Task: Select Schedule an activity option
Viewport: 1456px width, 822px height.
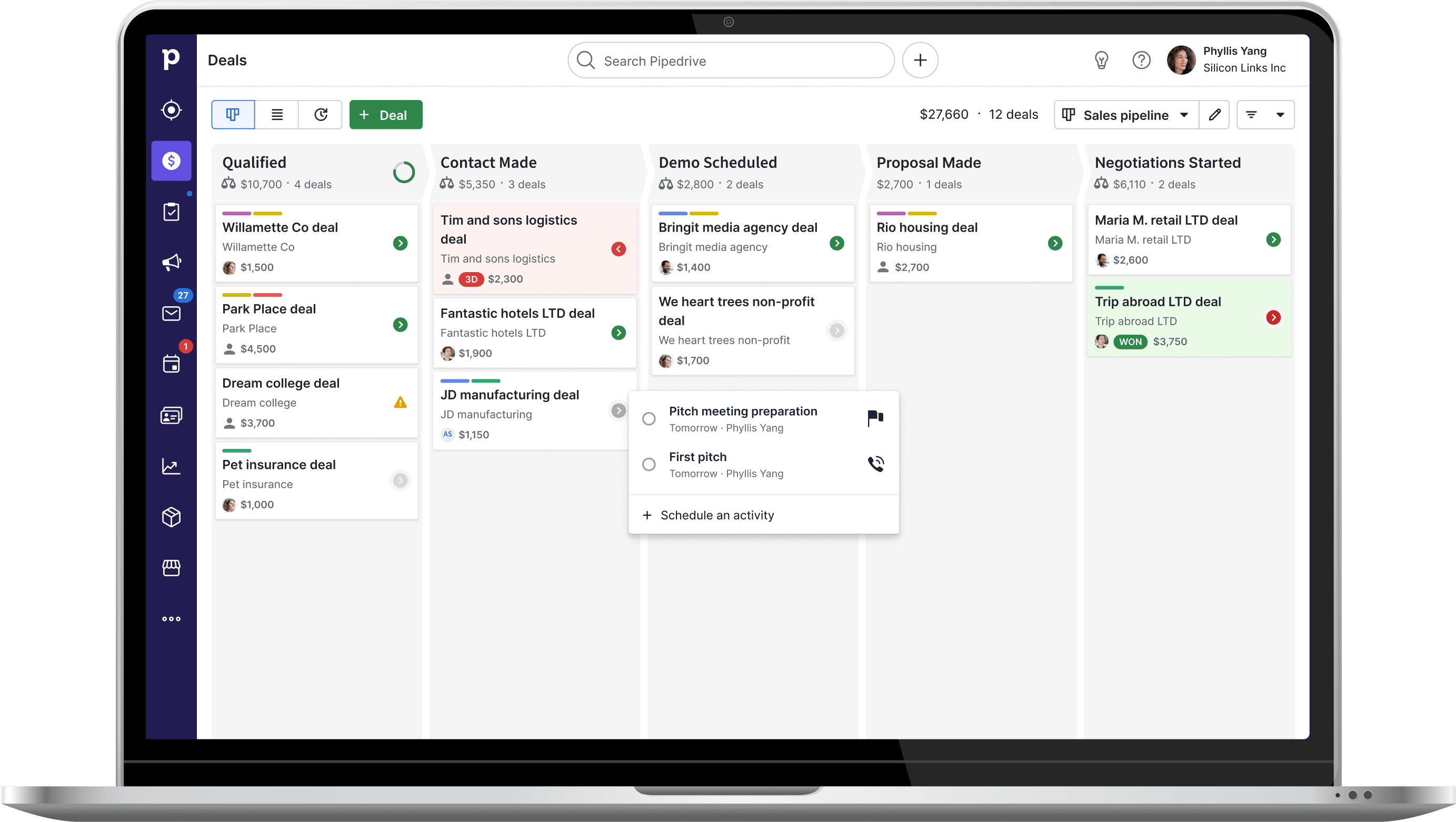Action: click(716, 515)
